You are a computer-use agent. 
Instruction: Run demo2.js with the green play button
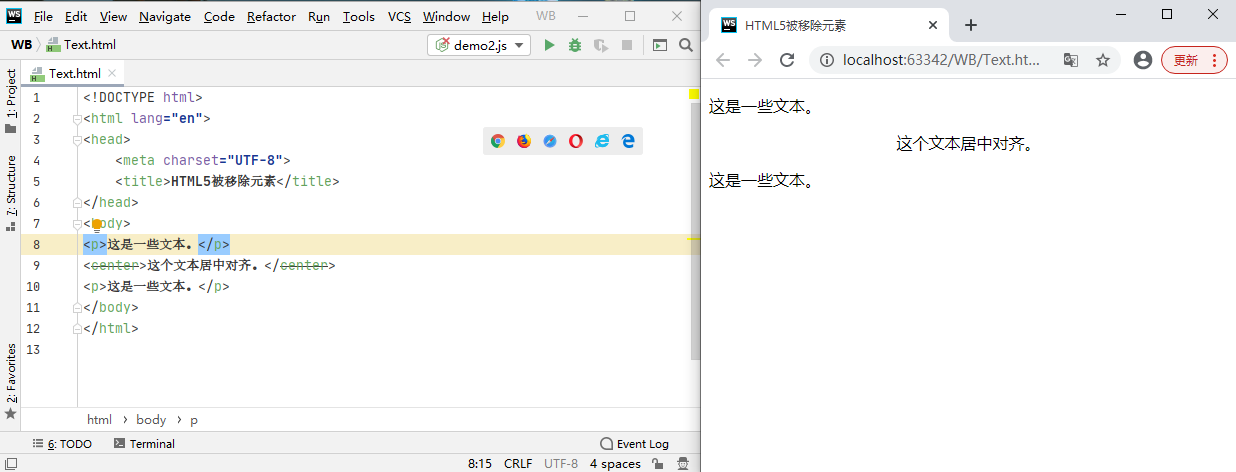pyautogui.click(x=549, y=45)
